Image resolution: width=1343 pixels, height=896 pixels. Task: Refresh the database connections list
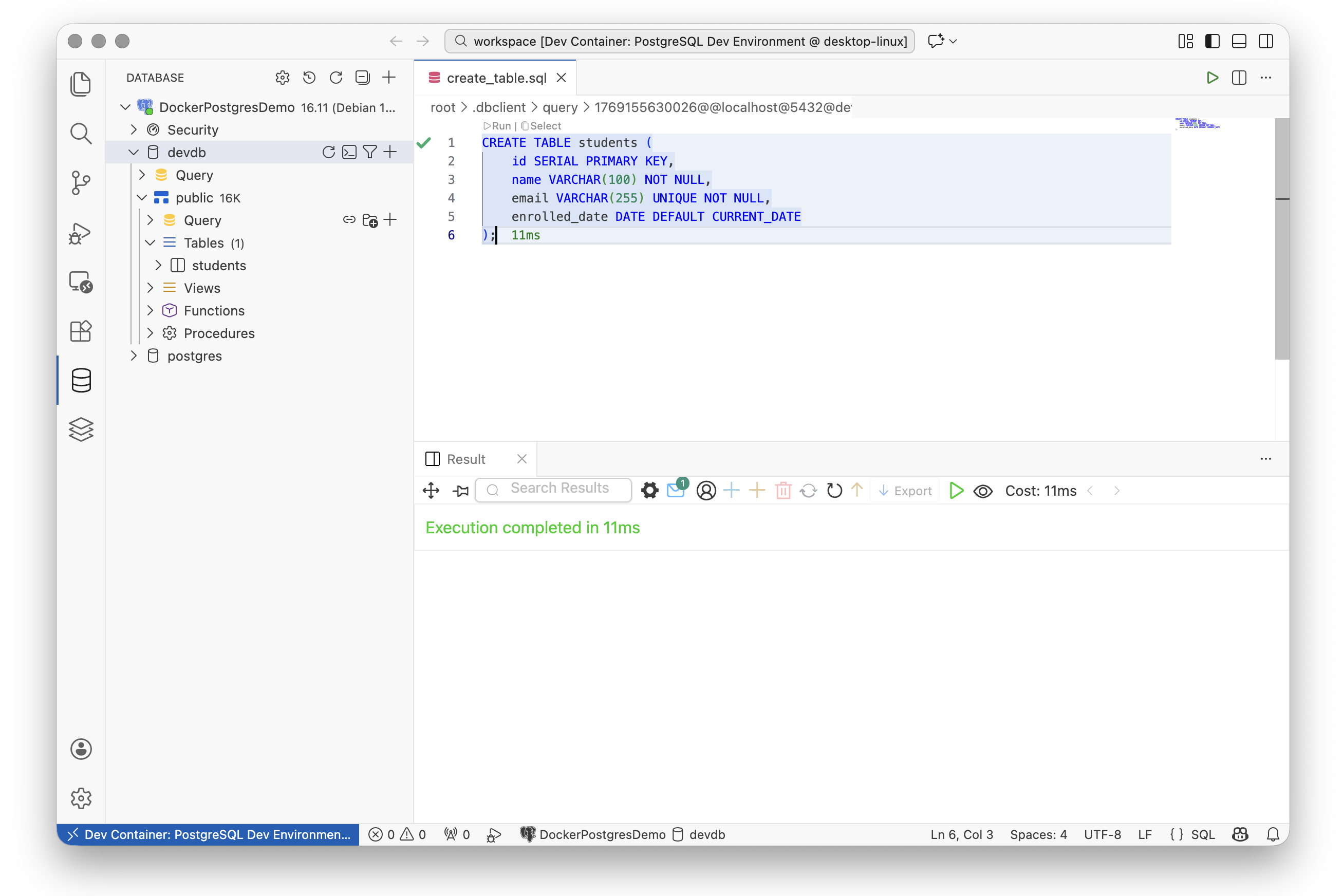click(x=336, y=77)
